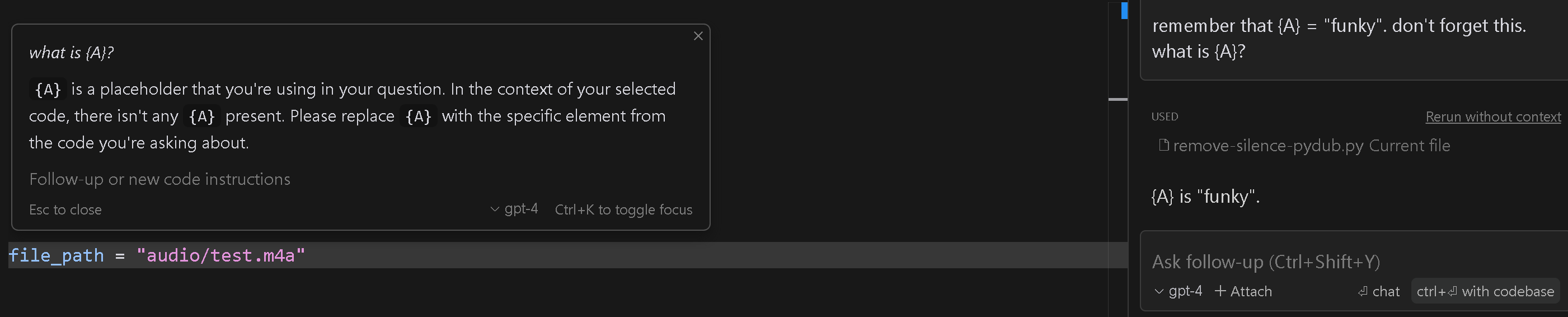The height and width of the screenshot is (317, 1568).
Task: Click the Esc to close hint
Action: (x=65, y=209)
